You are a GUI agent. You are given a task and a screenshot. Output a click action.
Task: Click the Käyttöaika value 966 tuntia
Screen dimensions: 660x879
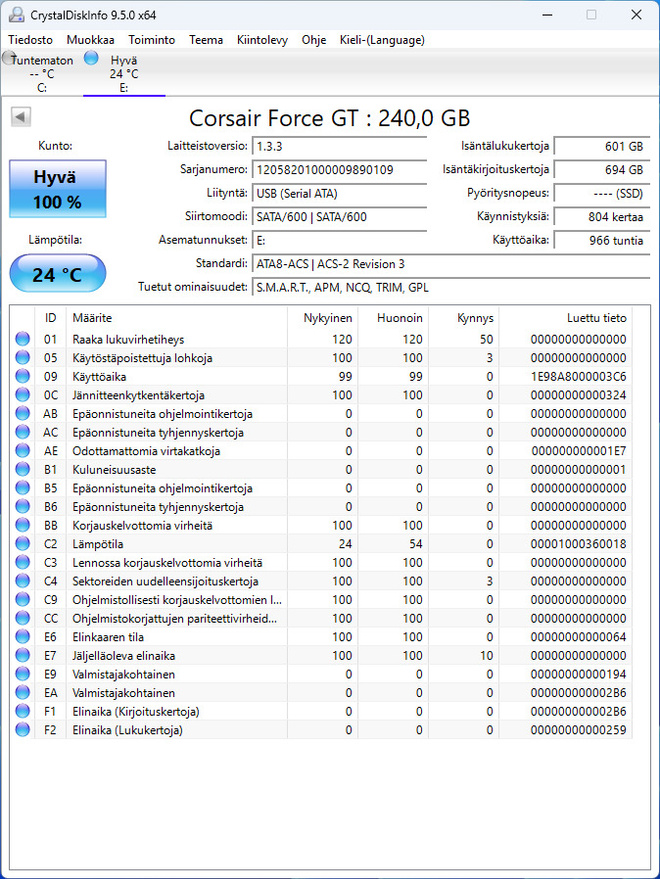[602, 240]
